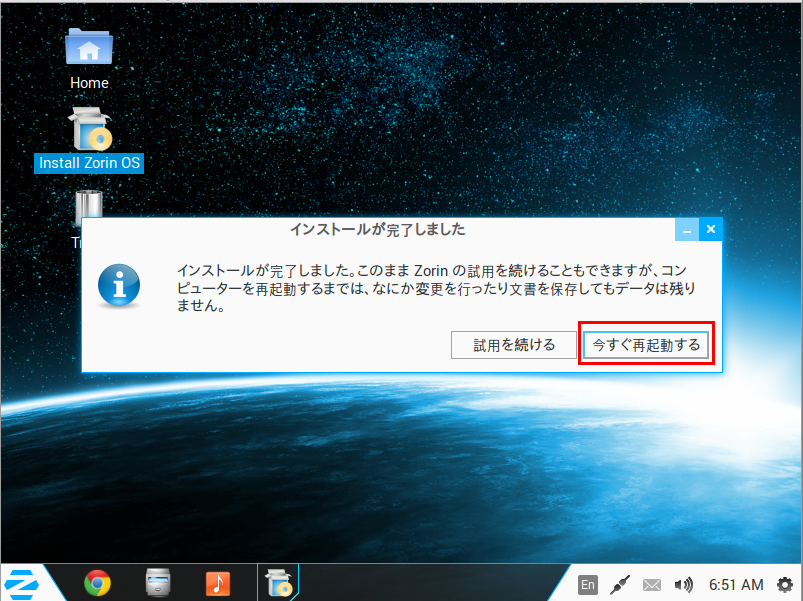
Task: Launch Google Chrome from the taskbar
Action: coord(97,583)
